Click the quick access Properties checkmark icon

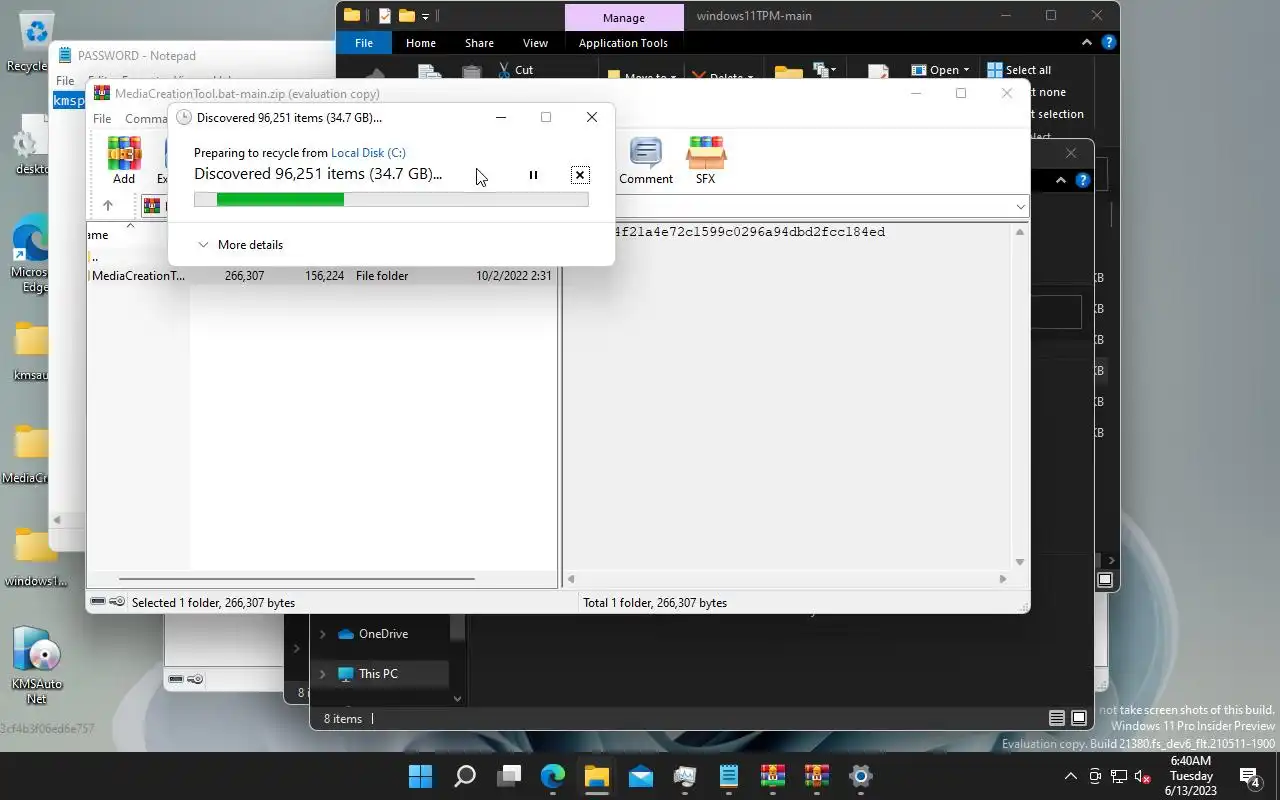pos(384,16)
